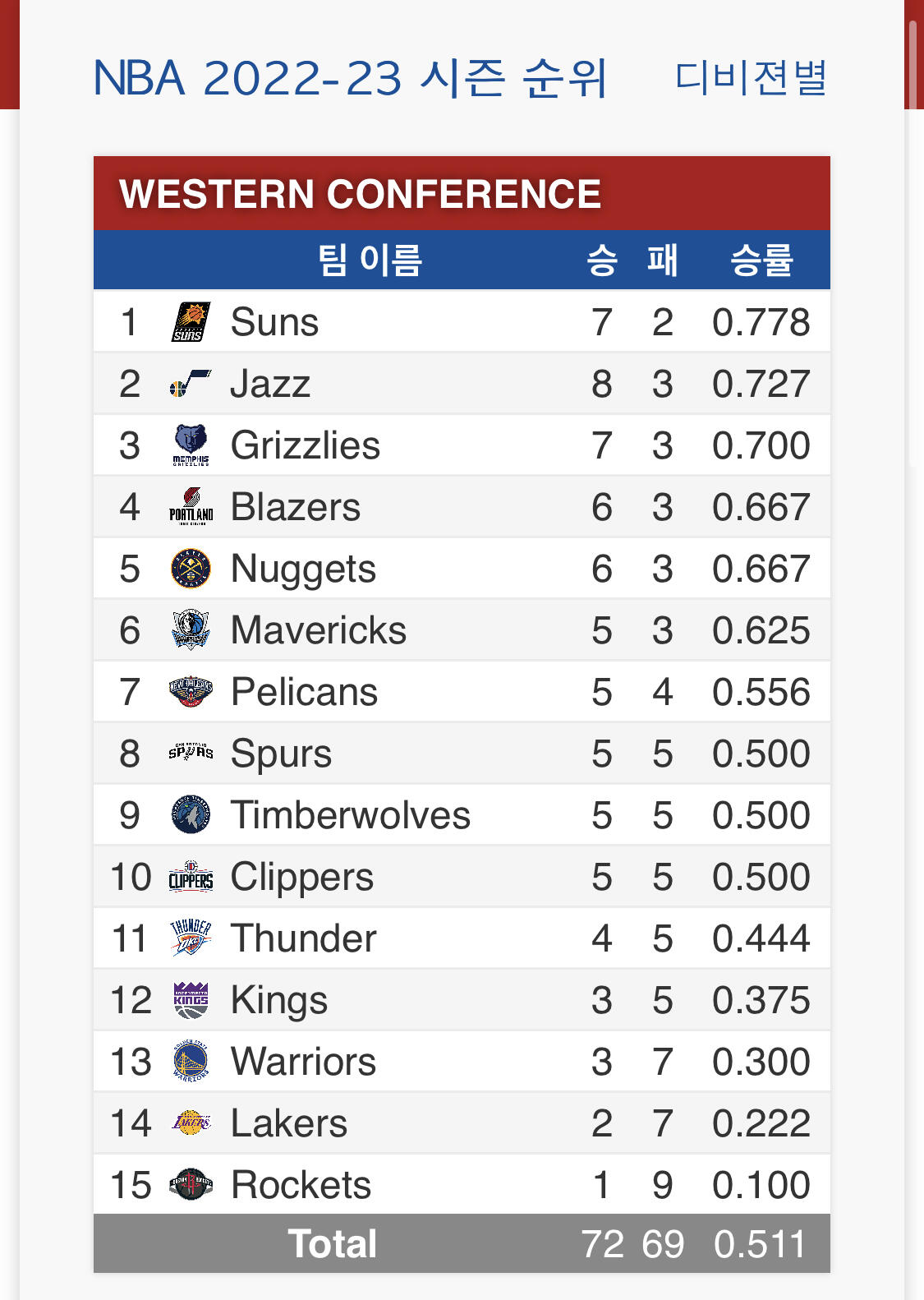924x1300 pixels.
Task: Open the Timberwolves team name link
Action: (x=350, y=815)
